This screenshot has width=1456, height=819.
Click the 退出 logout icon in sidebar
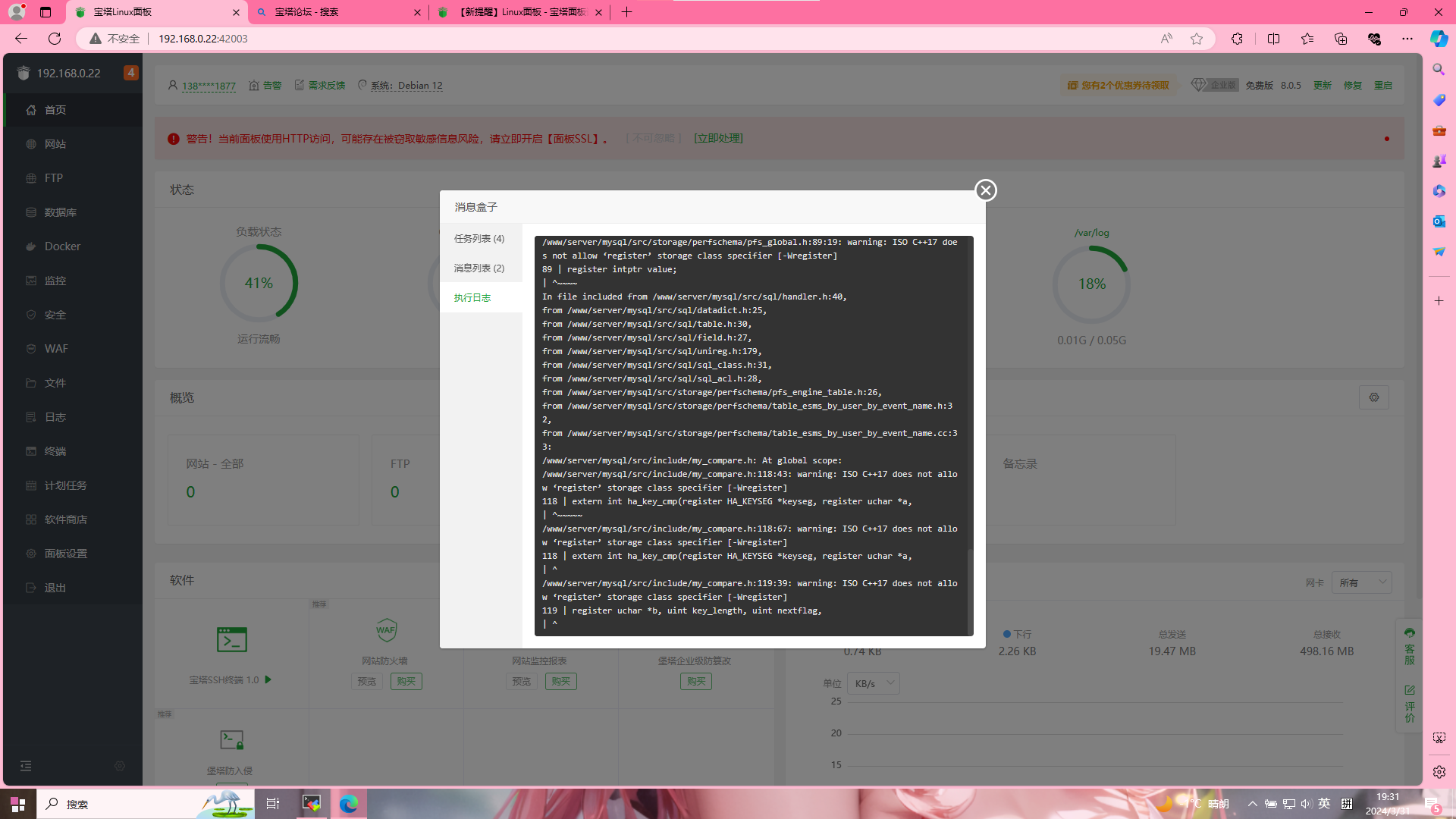click(31, 588)
